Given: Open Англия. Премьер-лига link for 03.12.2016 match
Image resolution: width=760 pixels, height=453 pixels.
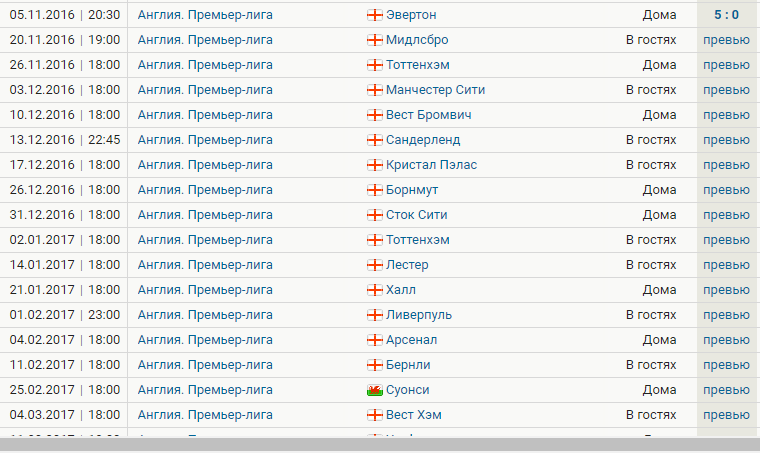Looking at the screenshot, I should pyautogui.click(x=205, y=90).
